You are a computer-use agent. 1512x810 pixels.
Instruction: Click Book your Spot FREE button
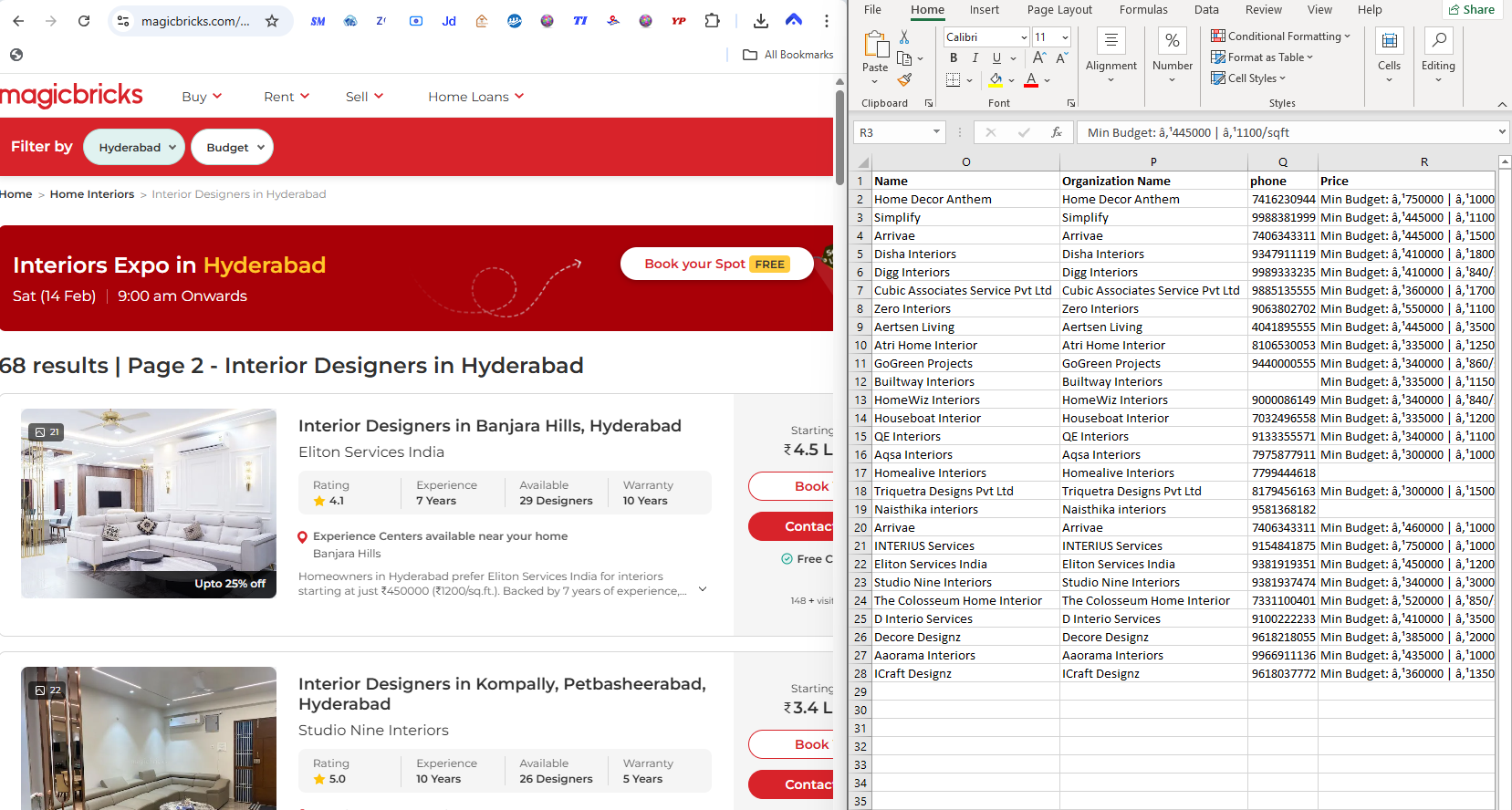coord(716,264)
